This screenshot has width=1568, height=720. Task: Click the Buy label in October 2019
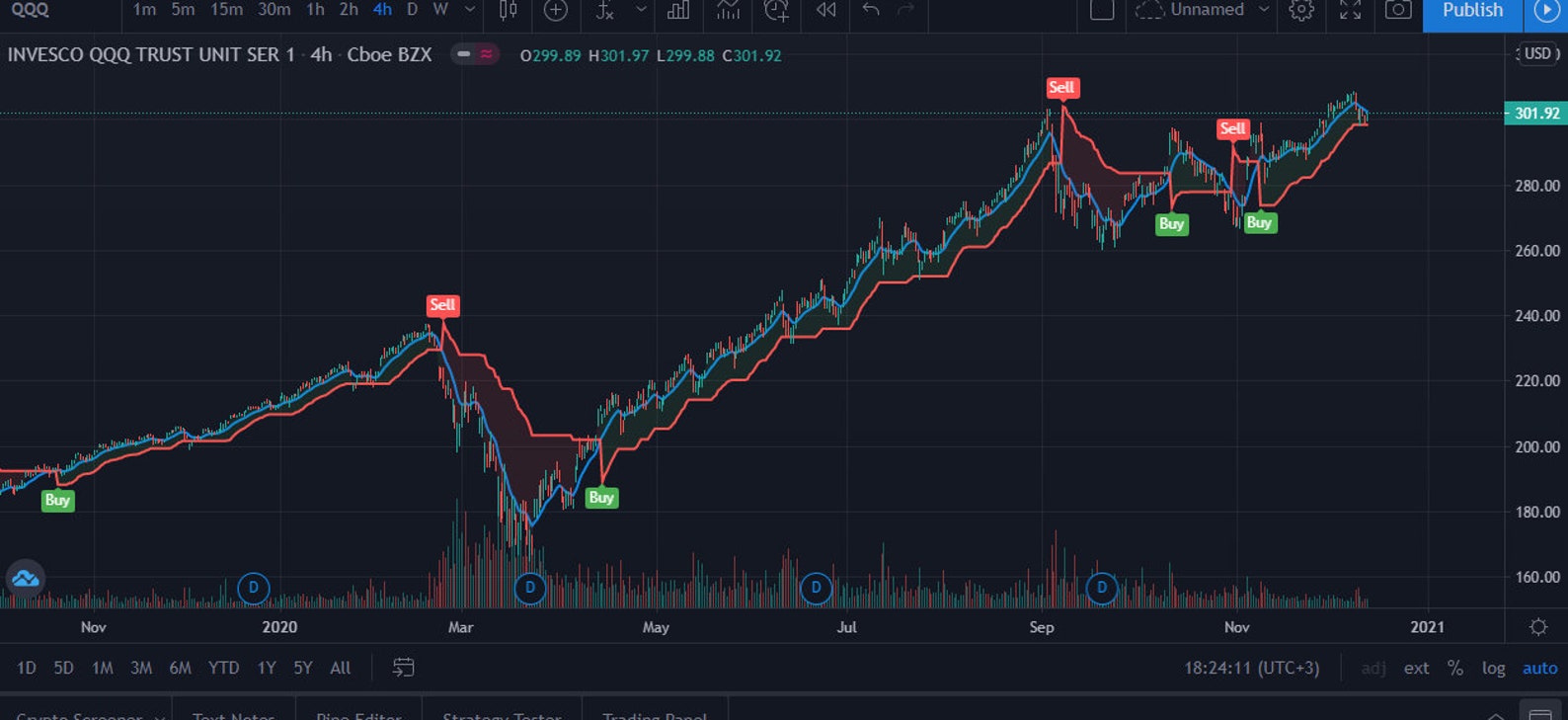[57, 500]
